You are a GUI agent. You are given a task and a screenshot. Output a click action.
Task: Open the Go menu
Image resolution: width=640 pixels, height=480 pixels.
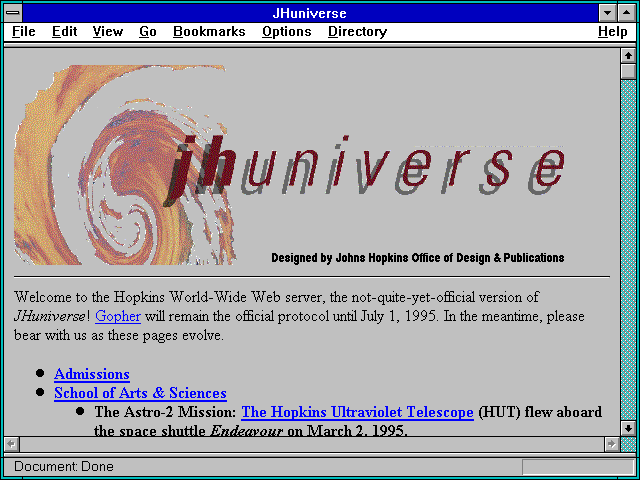click(x=148, y=31)
